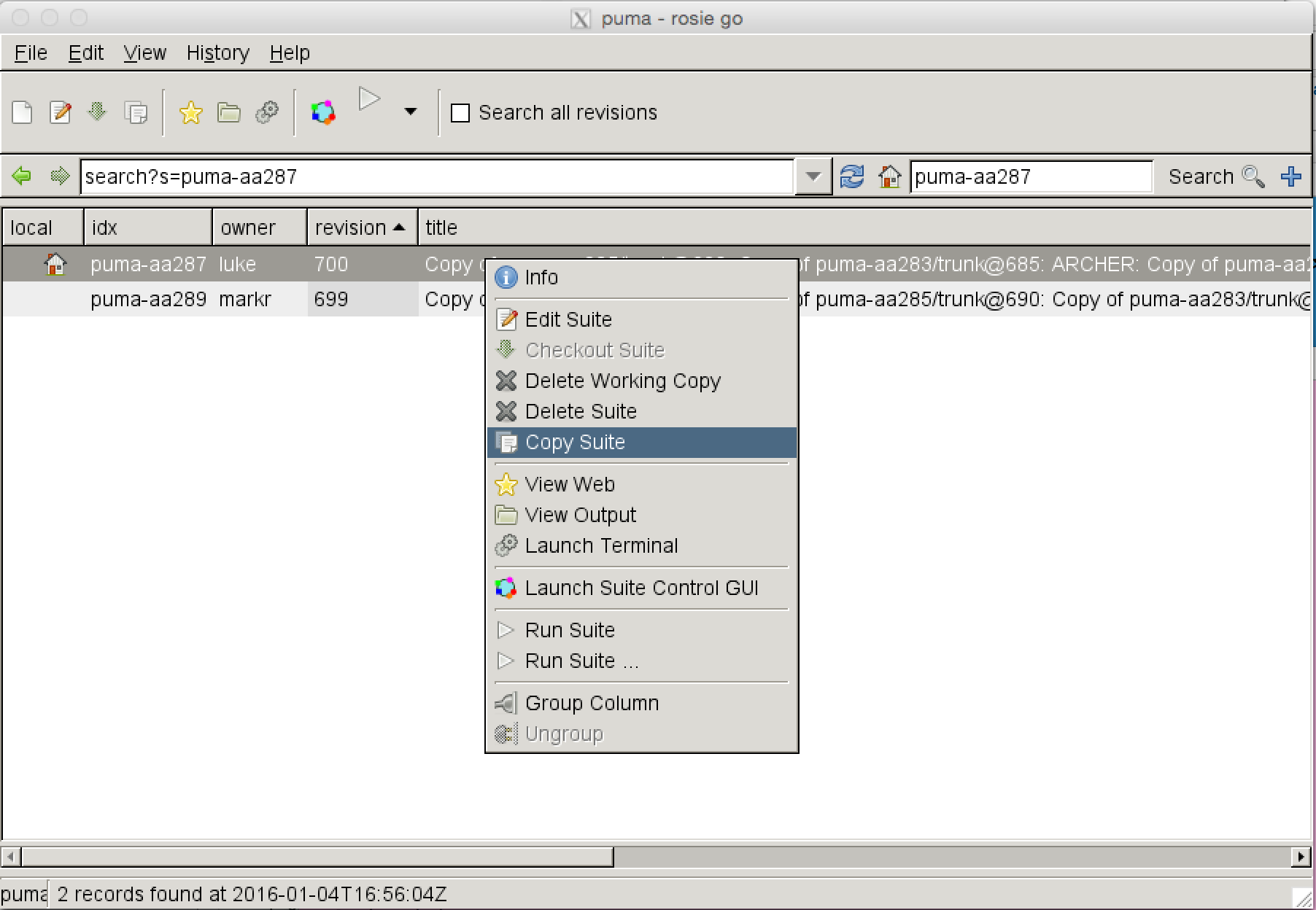Image resolution: width=1316 pixels, height=910 pixels.
Task: Expand the address bar history dropdown
Action: pyautogui.click(x=813, y=176)
